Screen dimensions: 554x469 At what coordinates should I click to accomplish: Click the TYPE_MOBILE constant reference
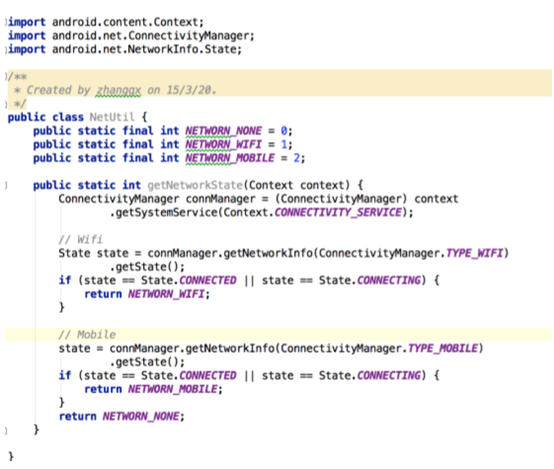point(443,348)
